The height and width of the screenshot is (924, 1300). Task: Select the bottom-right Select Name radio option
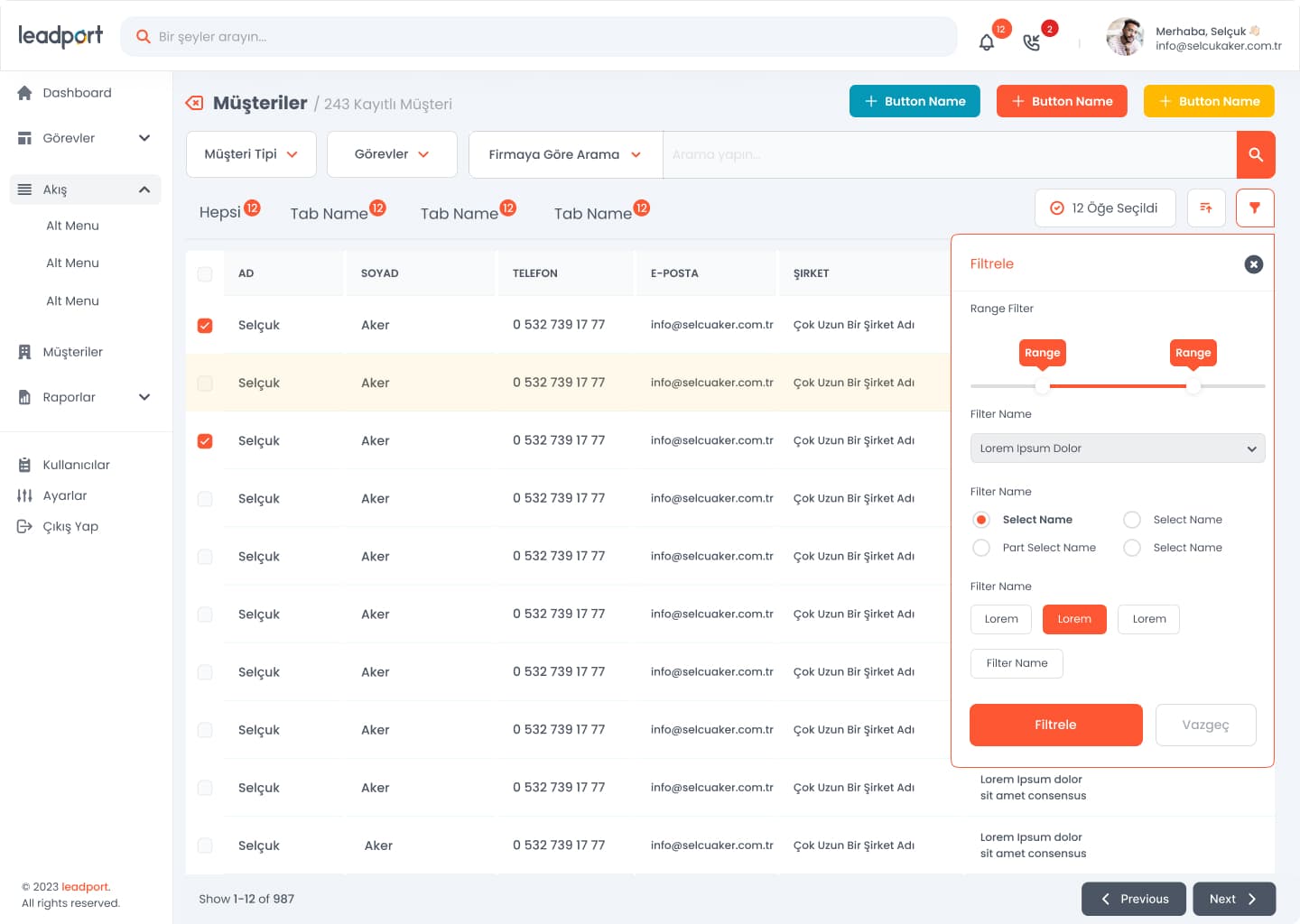(x=1132, y=548)
